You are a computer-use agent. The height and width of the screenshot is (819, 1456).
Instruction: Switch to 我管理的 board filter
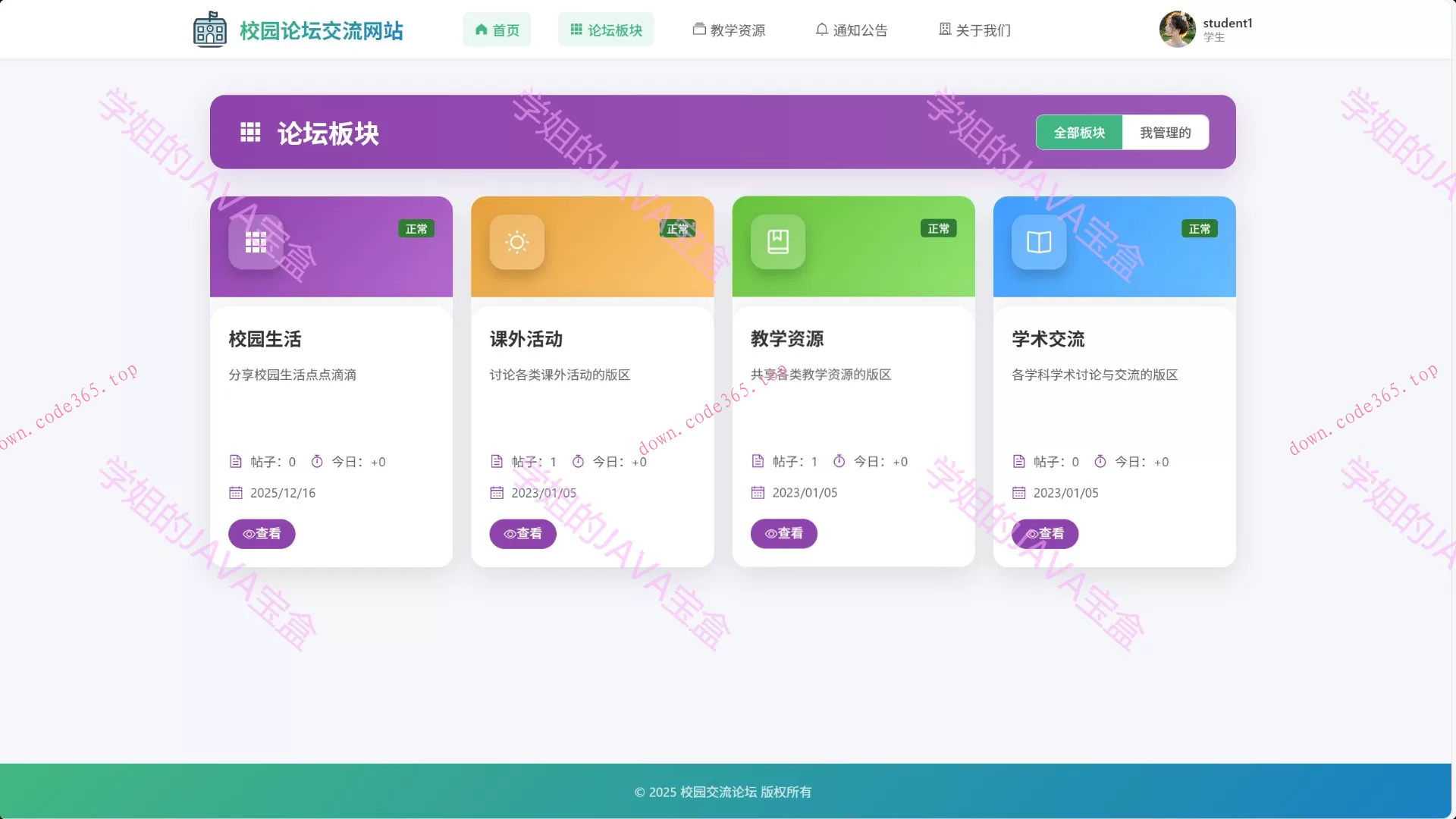[1166, 131]
